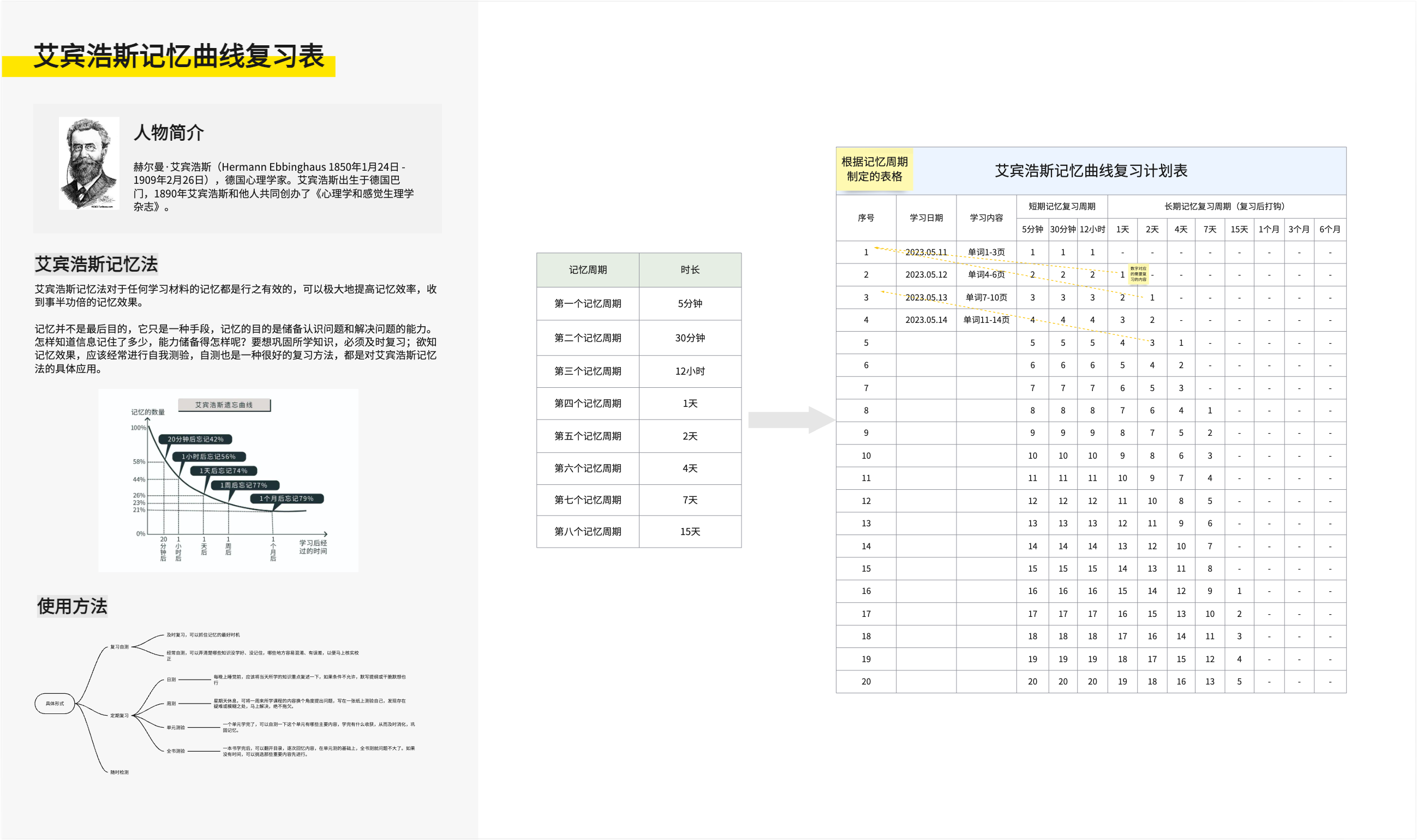Click the 单词4-6页 content cell
The height and width of the screenshot is (840, 1417).
click(986, 275)
